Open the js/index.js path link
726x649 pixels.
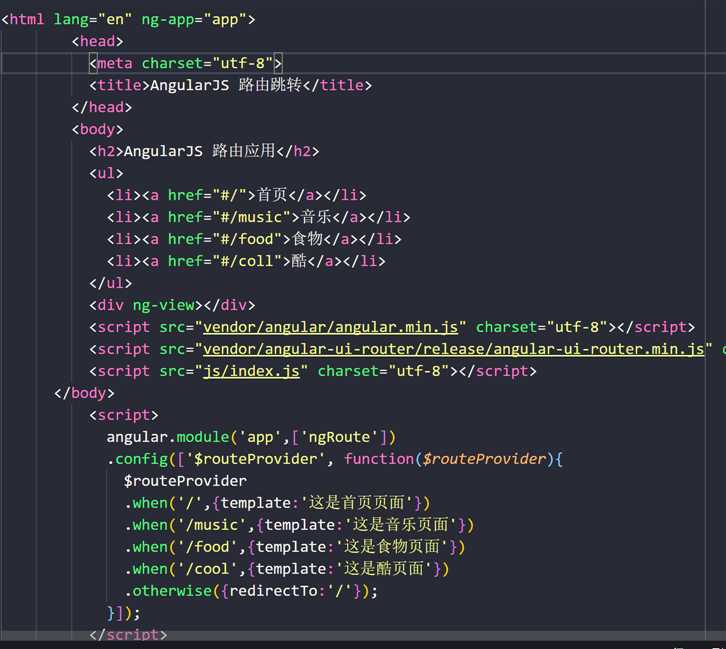(x=251, y=372)
